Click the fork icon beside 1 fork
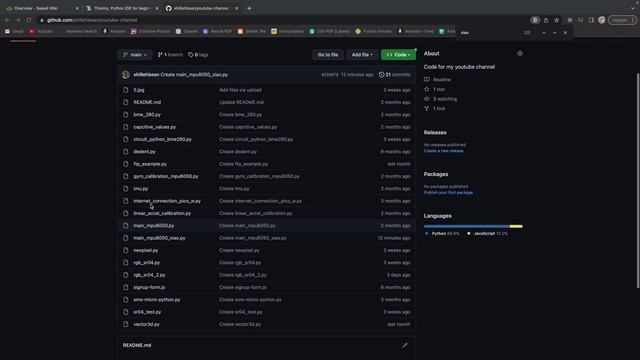This screenshot has height=360, width=640. pyautogui.click(x=427, y=109)
